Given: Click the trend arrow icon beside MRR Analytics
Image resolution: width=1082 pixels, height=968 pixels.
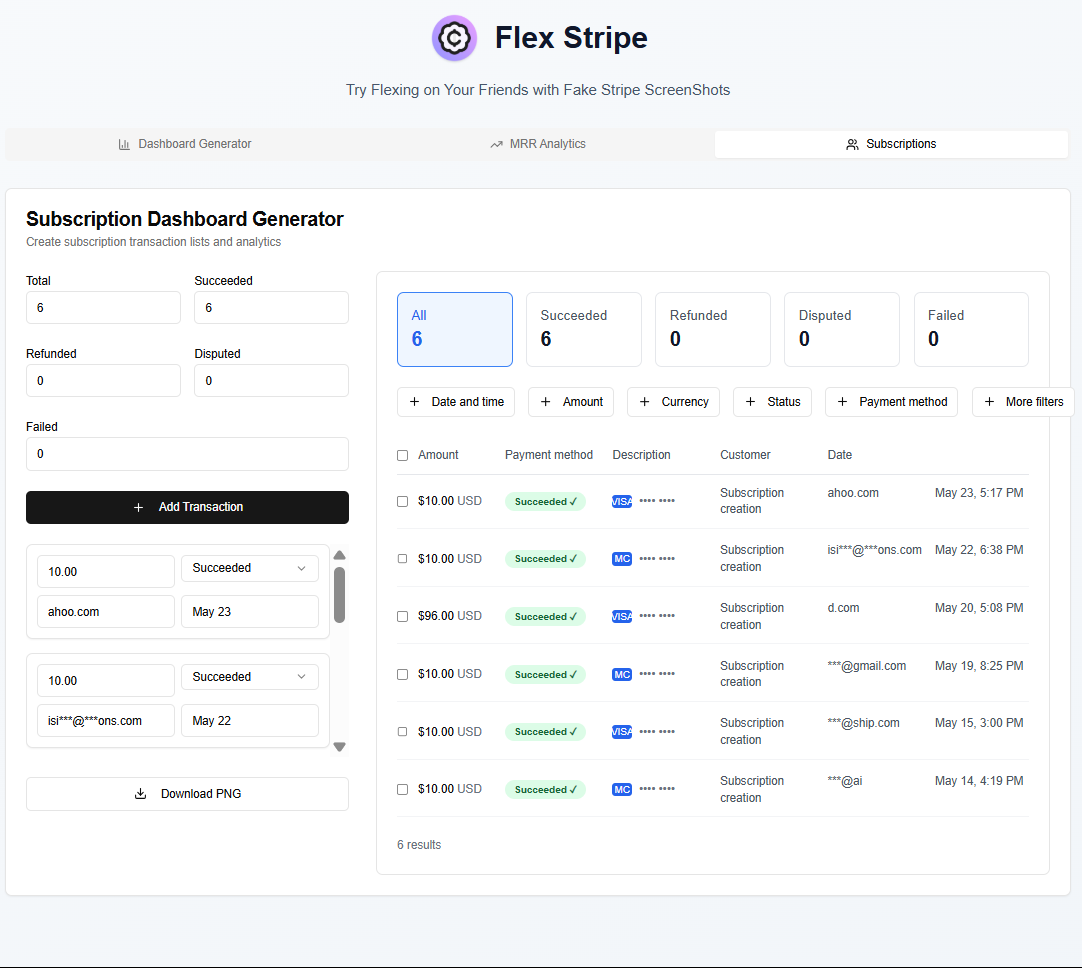Looking at the screenshot, I should click(x=496, y=144).
